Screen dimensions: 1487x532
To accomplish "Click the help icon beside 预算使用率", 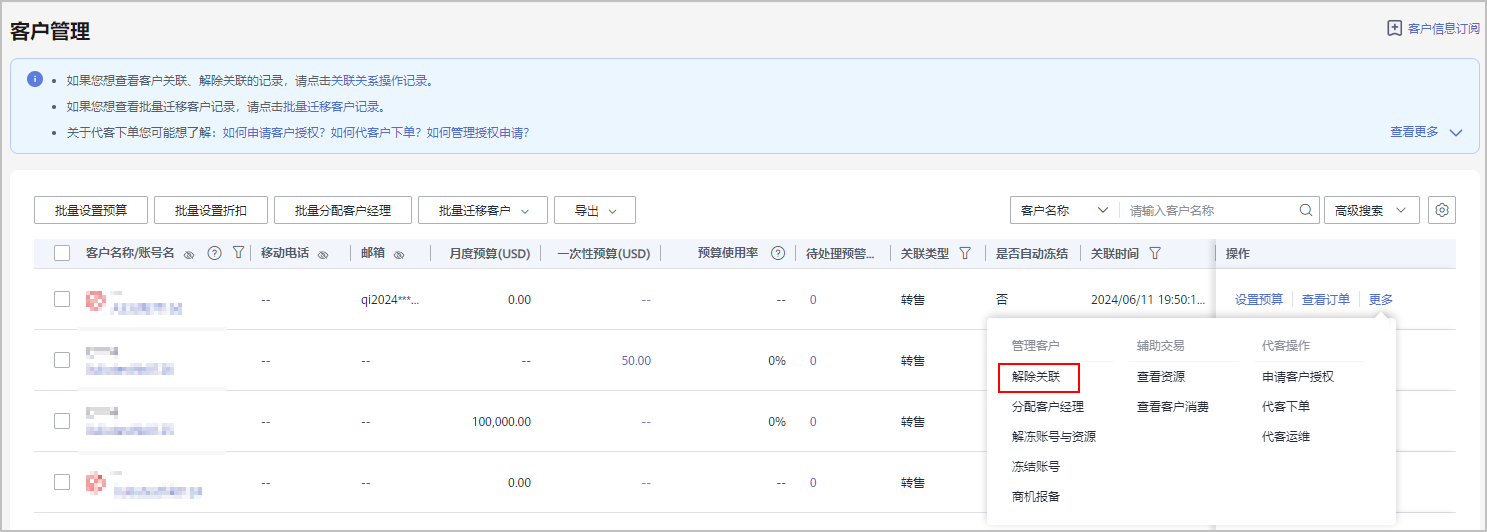I will point(778,254).
